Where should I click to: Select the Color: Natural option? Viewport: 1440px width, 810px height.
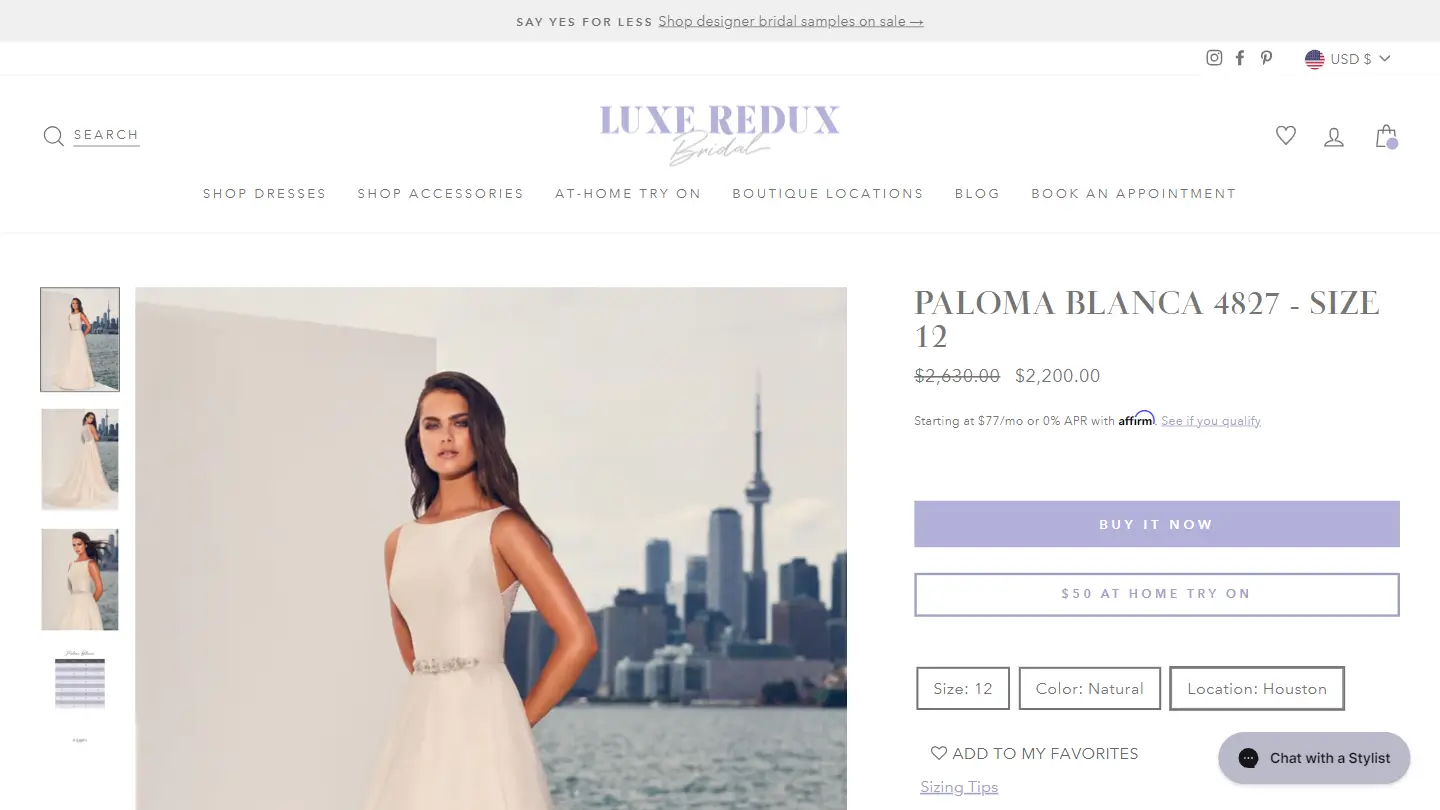1090,688
